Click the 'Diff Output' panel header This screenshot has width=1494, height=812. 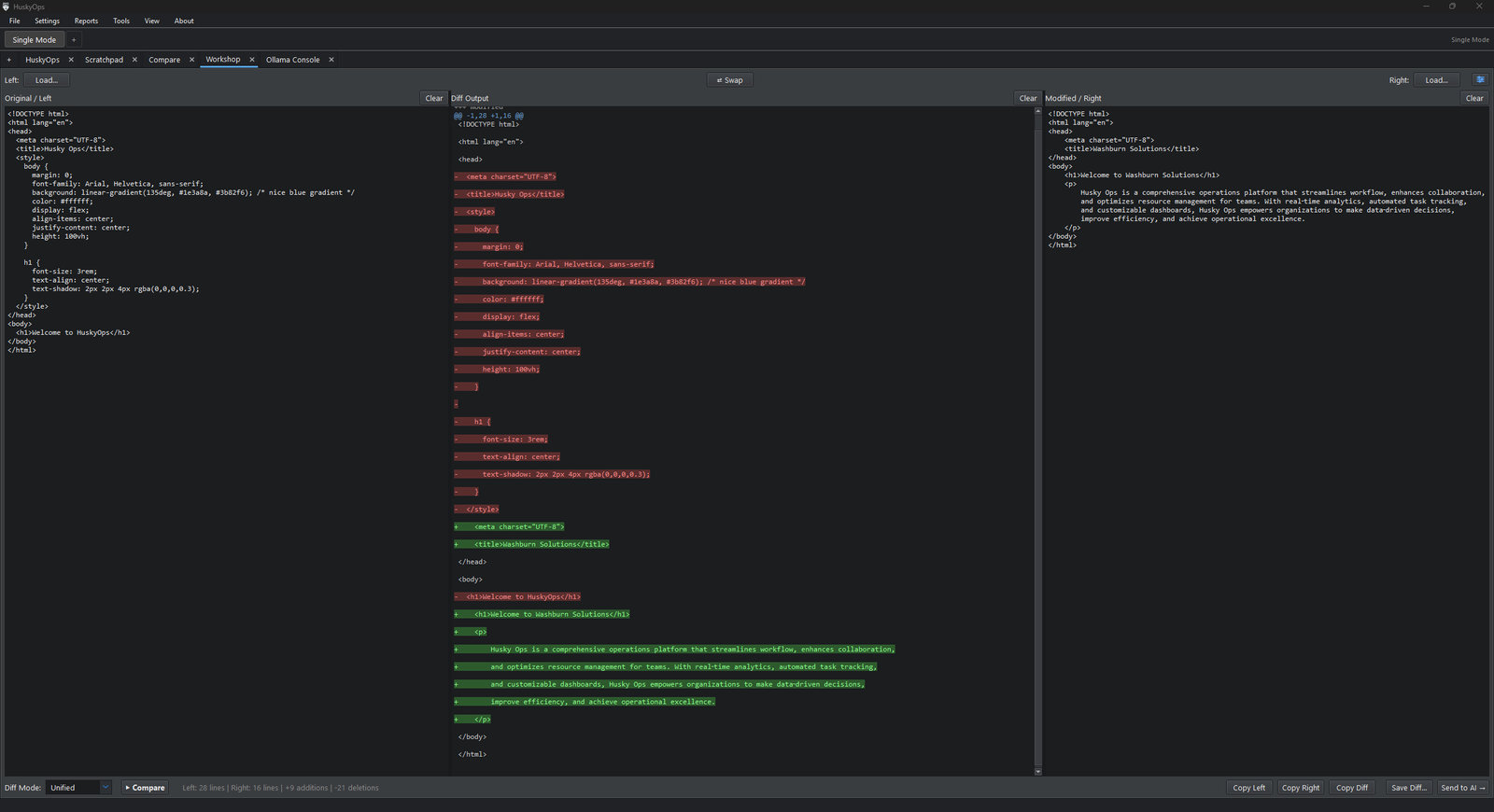pyautogui.click(x=470, y=98)
